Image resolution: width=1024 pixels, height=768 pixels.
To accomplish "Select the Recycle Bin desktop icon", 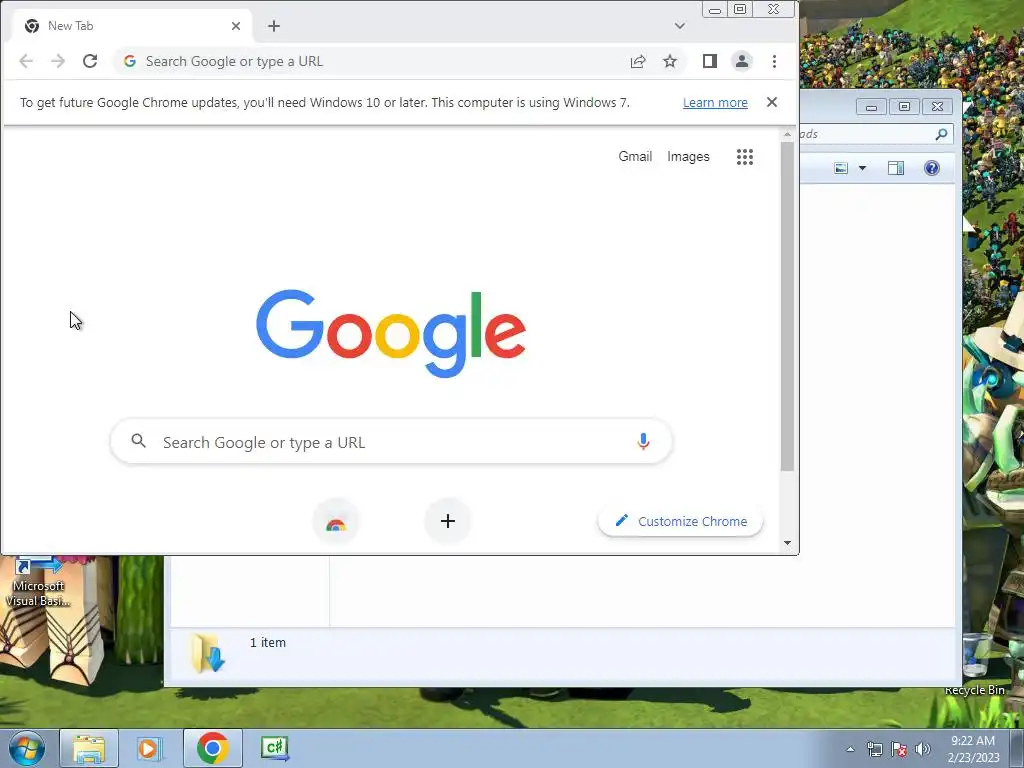I will [x=975, y=665].
